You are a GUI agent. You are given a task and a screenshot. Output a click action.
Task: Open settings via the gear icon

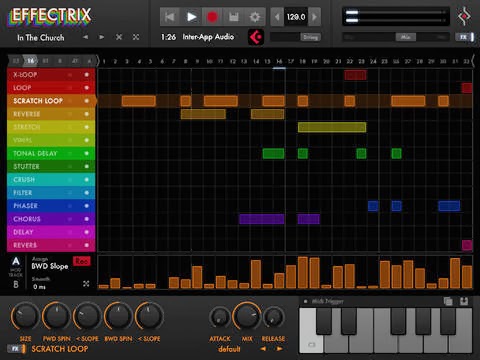point(255,17)
